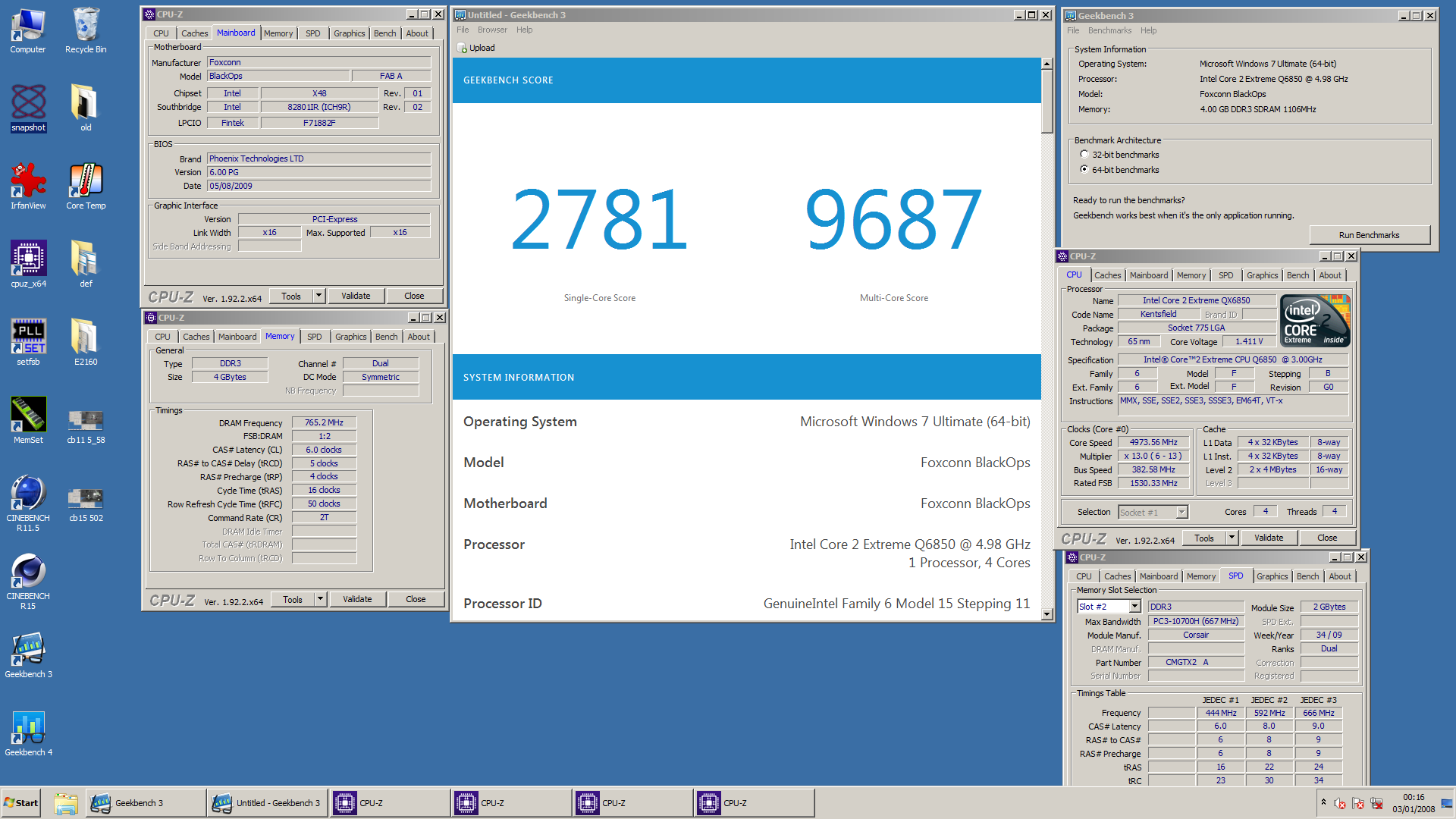This screenshot has width=1456, height=819.
Task: Click the Intel Core 2 Extreme logo
Action: 1315,321
